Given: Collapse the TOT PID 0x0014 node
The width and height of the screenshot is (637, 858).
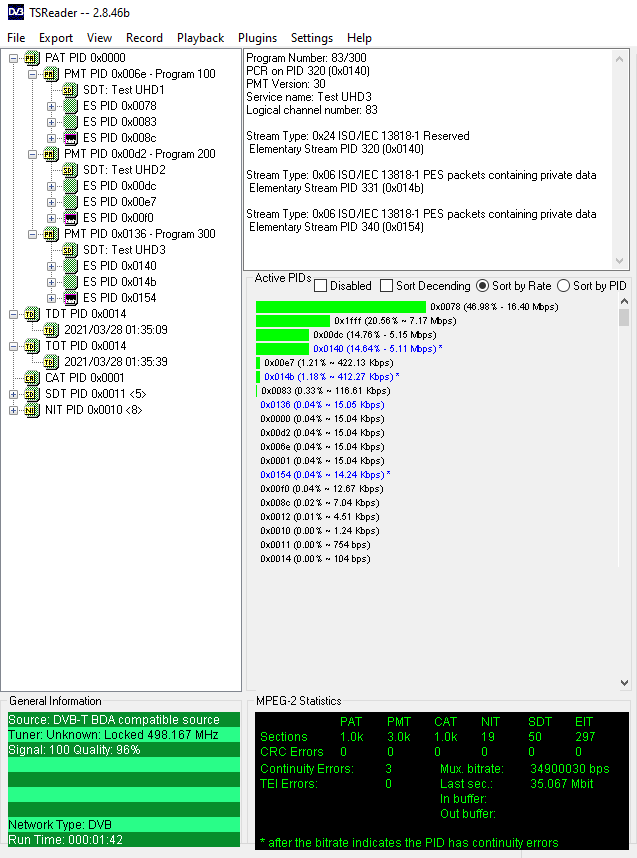Looking at the screenshot, I should [14, 346].
